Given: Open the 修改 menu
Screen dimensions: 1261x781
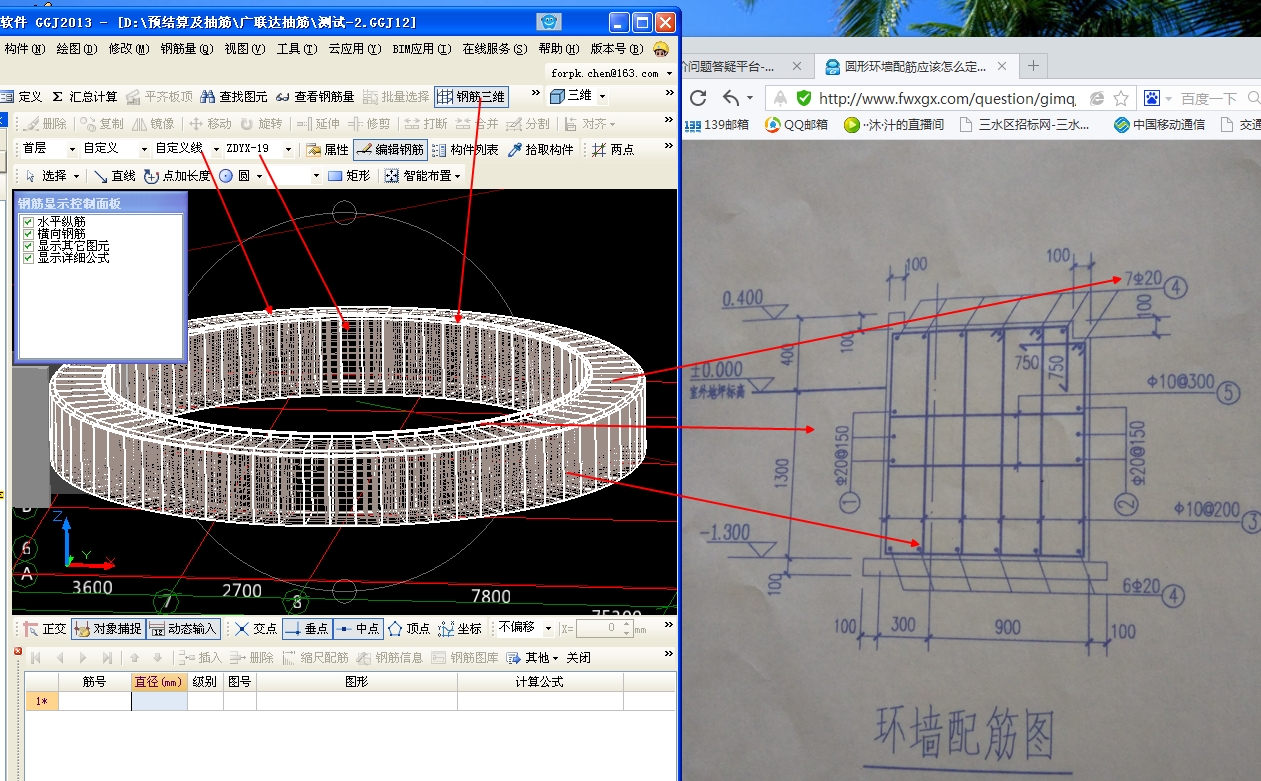Looking at the screenshot, I should [129, 48].
